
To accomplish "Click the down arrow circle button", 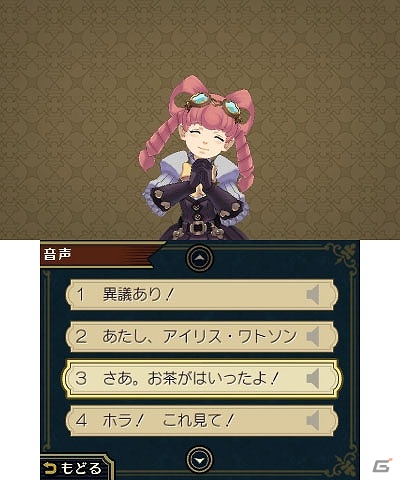I will tap(200, 460).
